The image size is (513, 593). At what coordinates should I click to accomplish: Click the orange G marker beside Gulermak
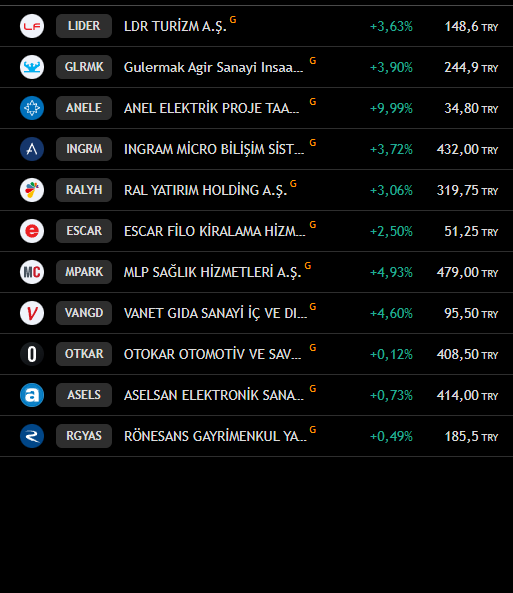313,61
